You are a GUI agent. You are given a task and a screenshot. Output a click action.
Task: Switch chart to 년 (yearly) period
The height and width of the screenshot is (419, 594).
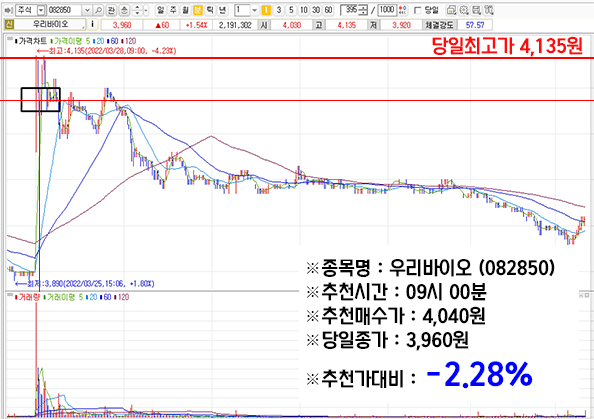click(x=222, y=10)
